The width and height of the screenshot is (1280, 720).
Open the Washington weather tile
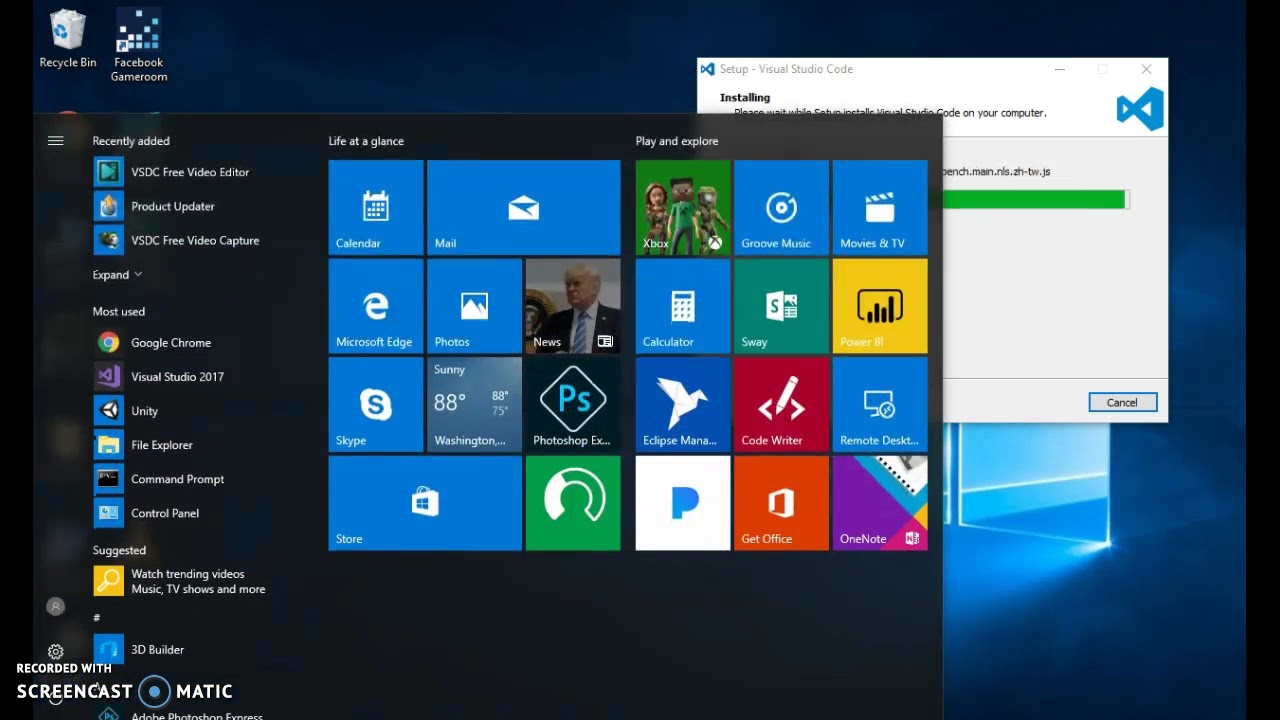[x=474, y=404]
